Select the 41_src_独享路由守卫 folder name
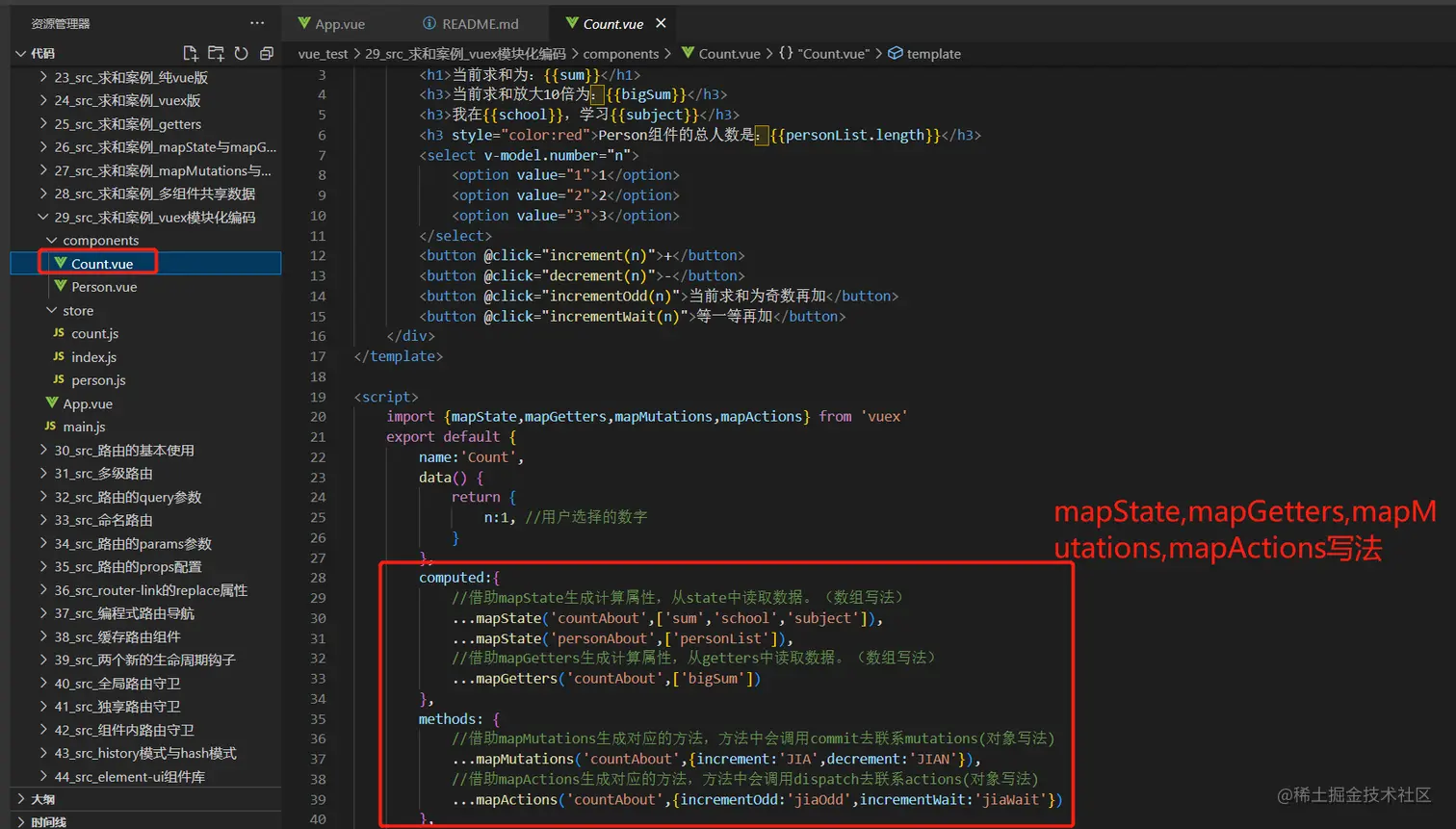The image size is (1456, 829). coord(117,706)
